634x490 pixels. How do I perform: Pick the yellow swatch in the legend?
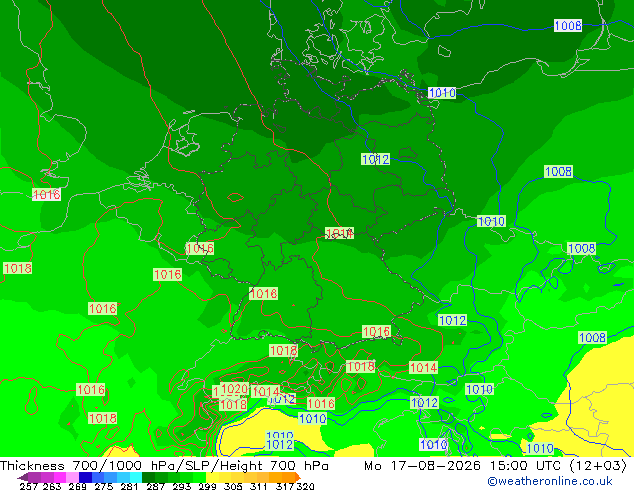pos(212,477)
